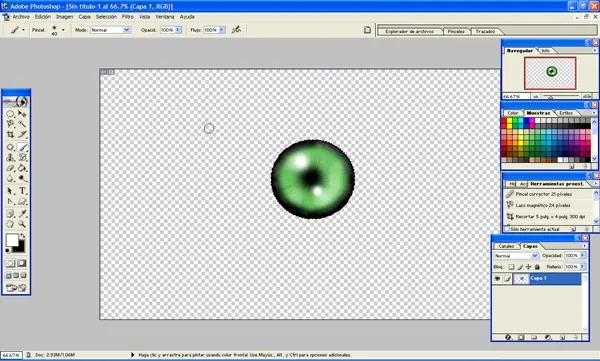Screen dimensions: 600x361
Task: Open layer blend mode Normal dropdown
Action: [x=516, y=256]
